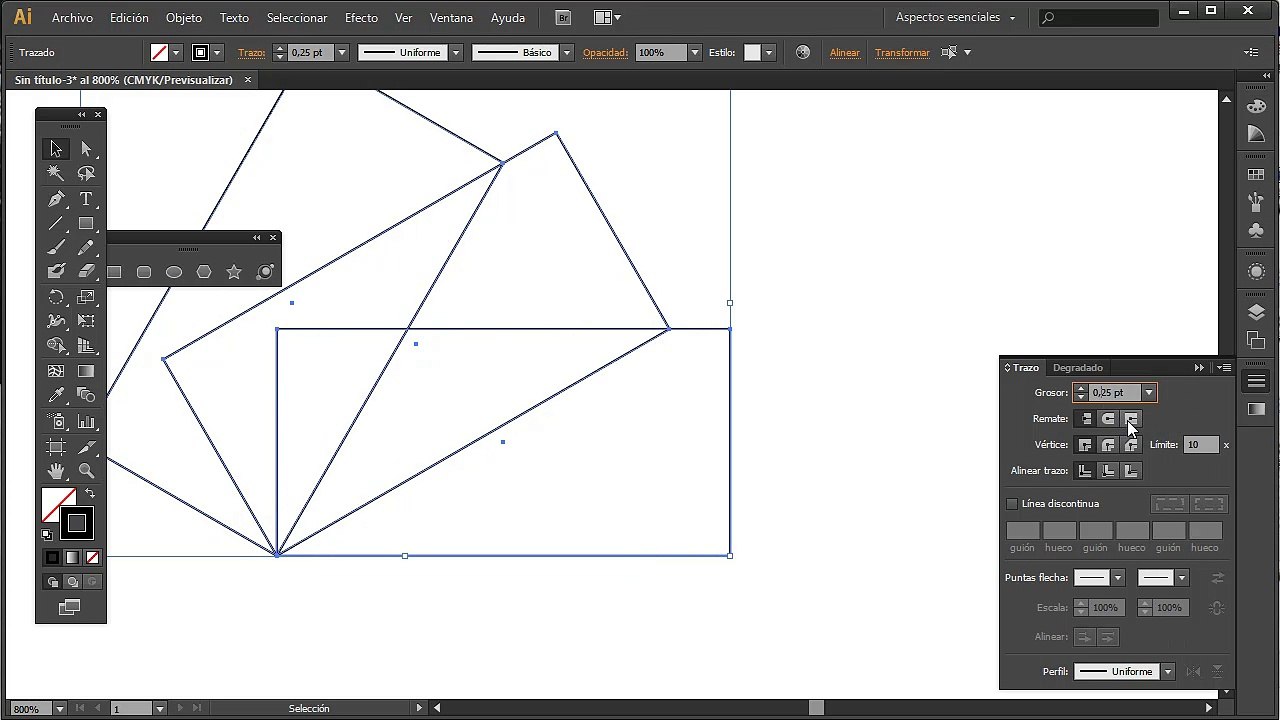Click the Stroke swatch in toolbox
The width and height of the screenshot is (1280, 720).
pyautogui.click(x=77, y=523)
